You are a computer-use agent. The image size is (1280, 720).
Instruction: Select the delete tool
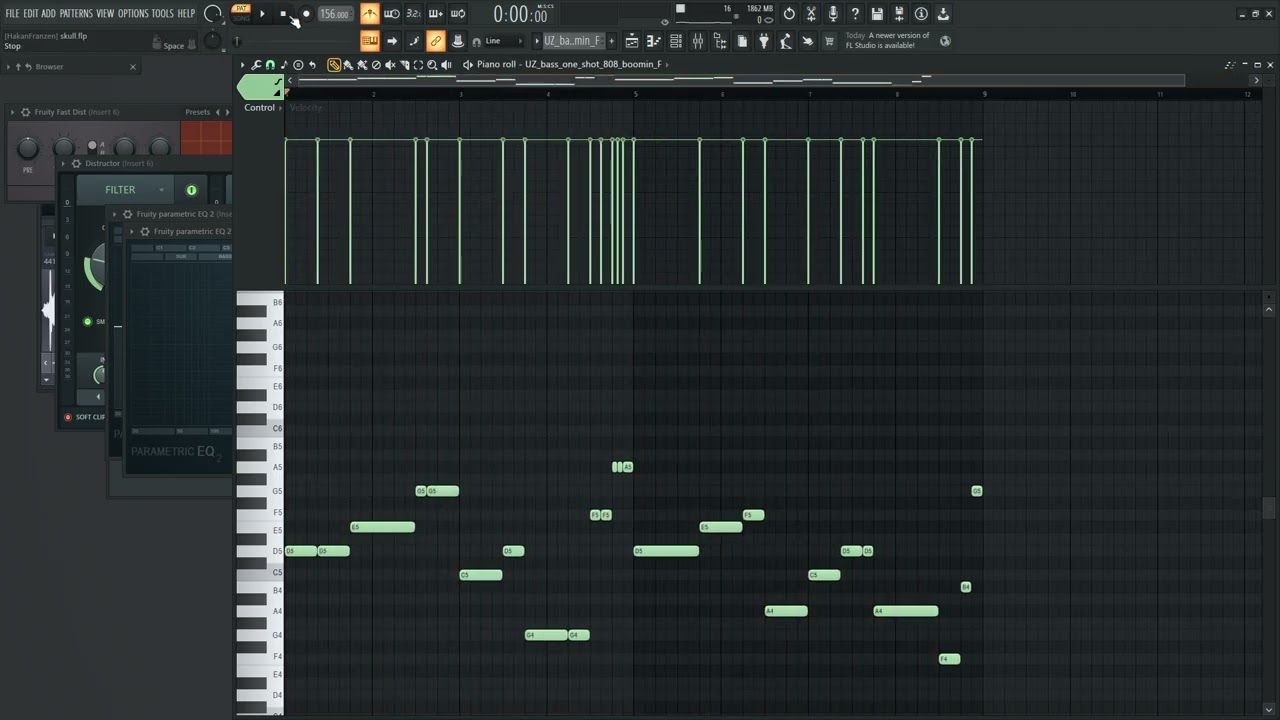click(x=376, y=65)
